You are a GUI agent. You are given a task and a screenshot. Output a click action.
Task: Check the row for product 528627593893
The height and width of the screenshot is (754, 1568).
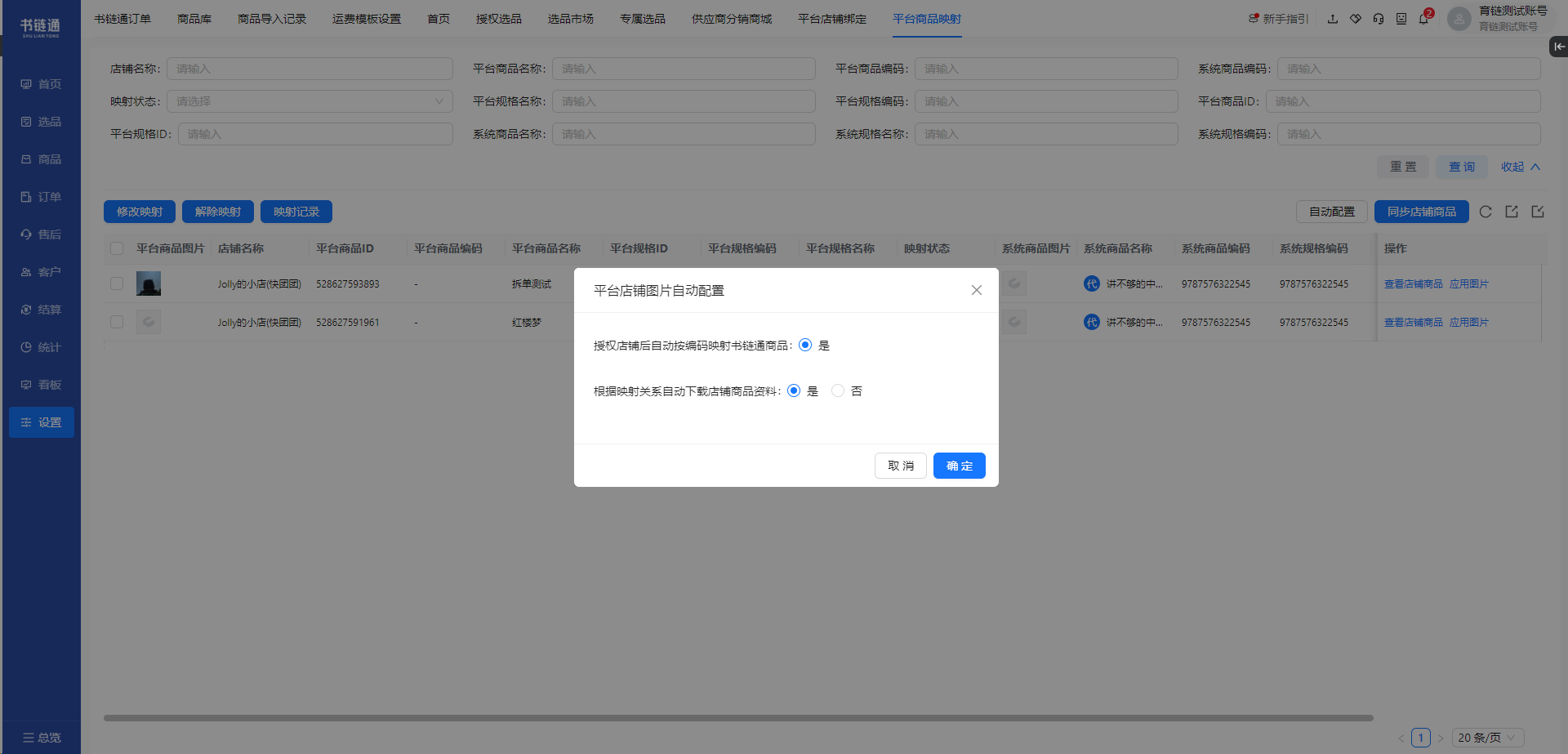[117, 283]
